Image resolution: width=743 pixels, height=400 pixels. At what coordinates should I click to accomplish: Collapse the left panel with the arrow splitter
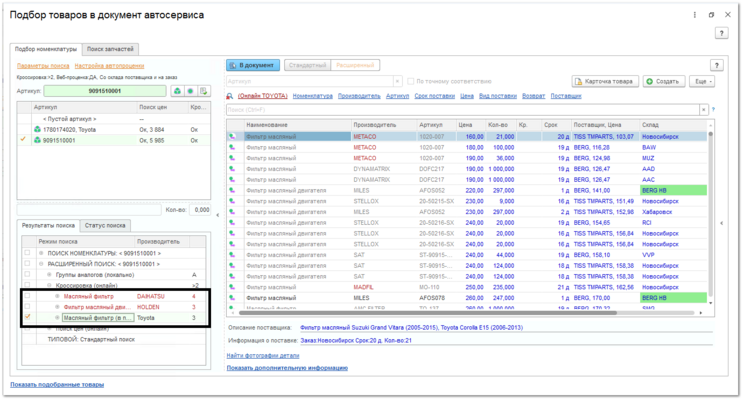point(217,215)
